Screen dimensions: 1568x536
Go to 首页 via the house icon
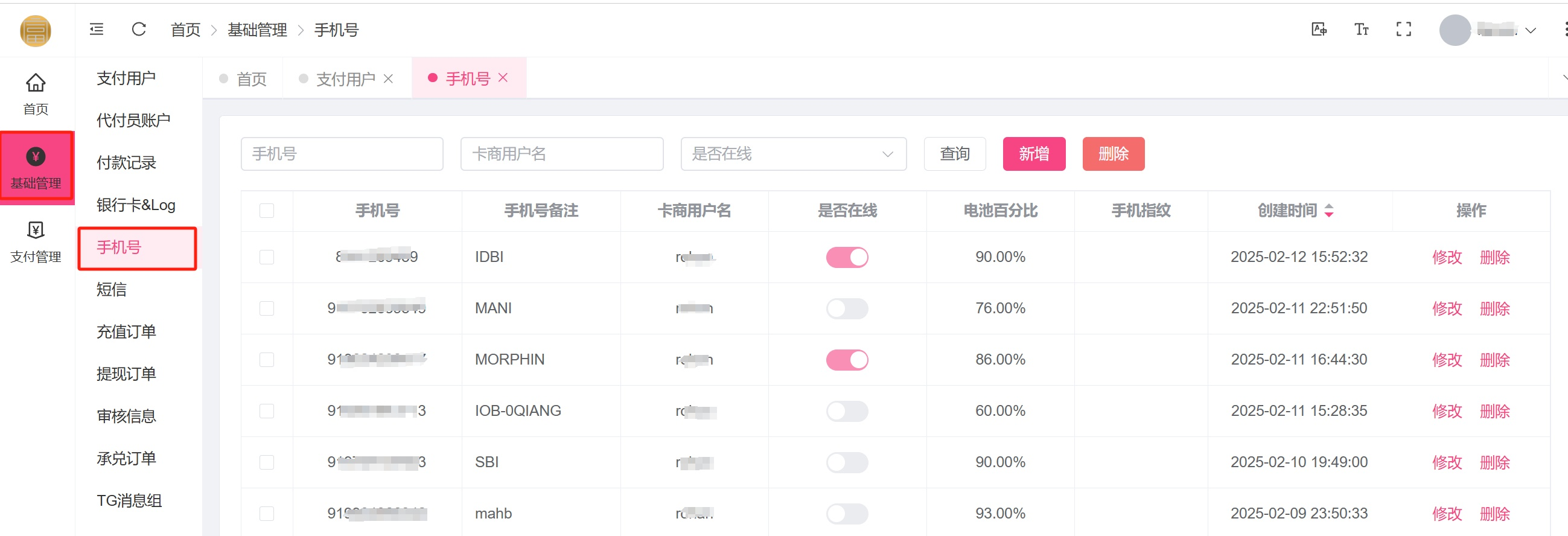(35, 82)
